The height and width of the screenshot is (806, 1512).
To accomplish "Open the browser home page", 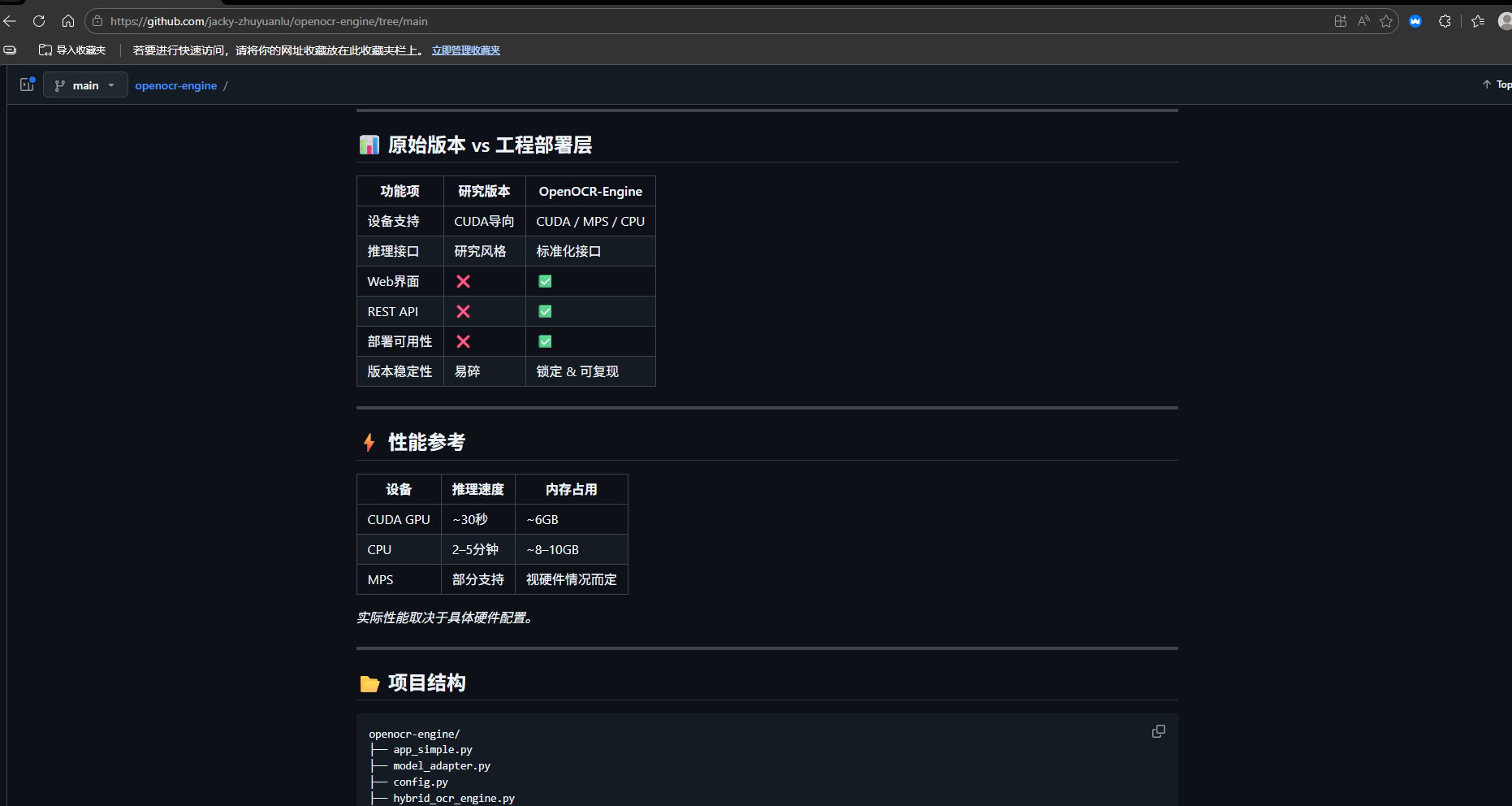I will pos(68,21).
